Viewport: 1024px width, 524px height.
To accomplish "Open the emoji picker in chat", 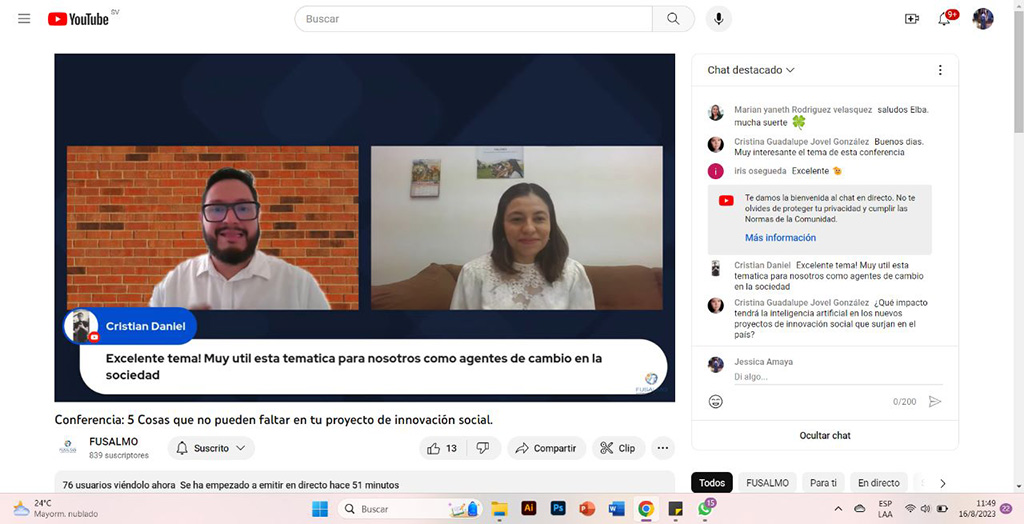I will [716, 401].
